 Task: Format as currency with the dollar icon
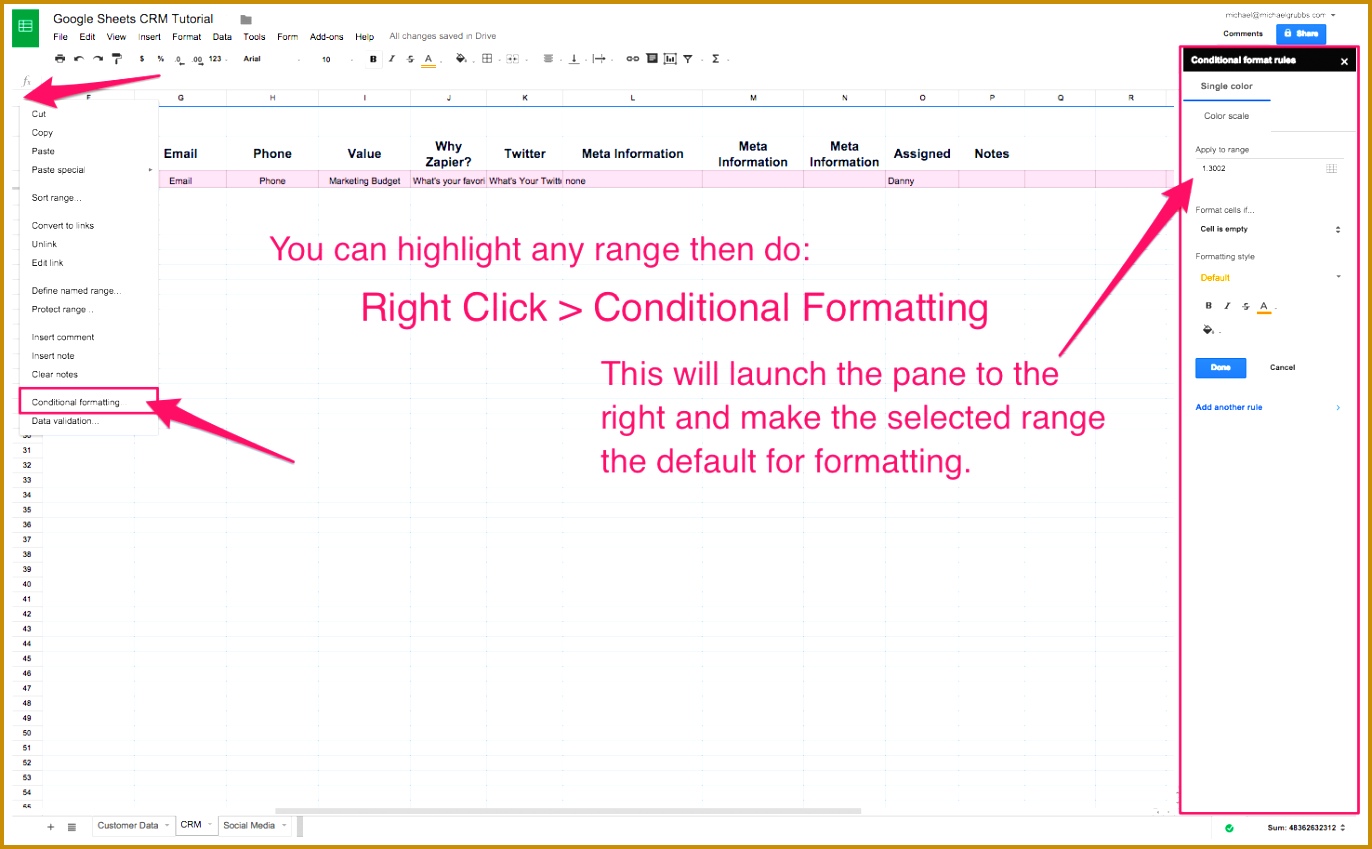(x=142, y=59)
